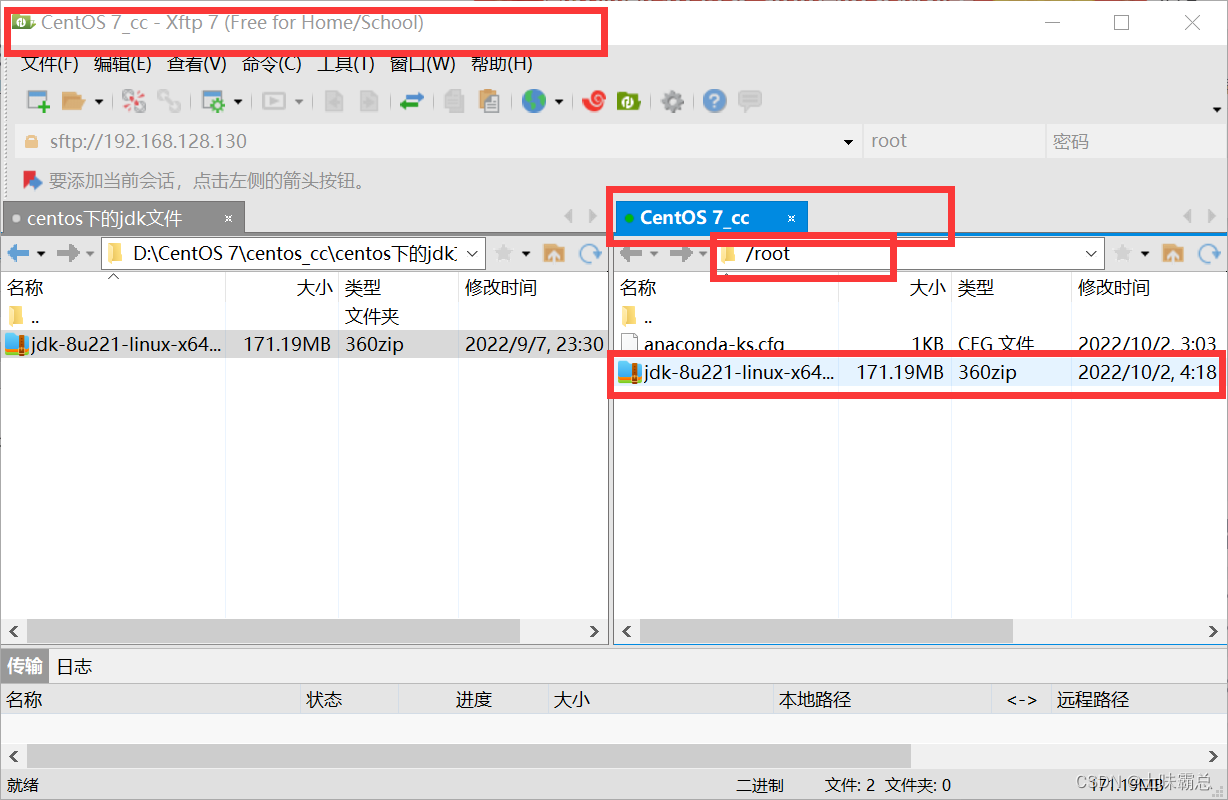Switch to the 日志 tab at the bottom
1228x800 pixels.
[73, 666]
